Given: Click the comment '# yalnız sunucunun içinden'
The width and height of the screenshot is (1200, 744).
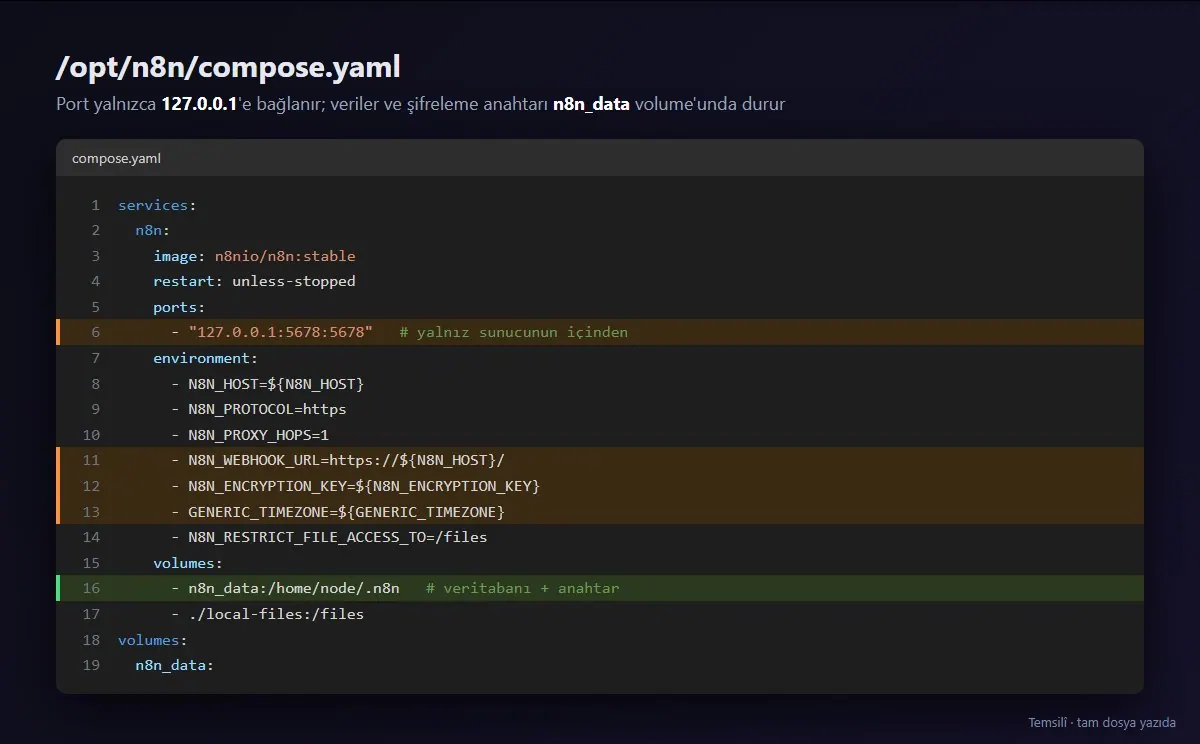Looking at the screenshot, I should point(514,332).
